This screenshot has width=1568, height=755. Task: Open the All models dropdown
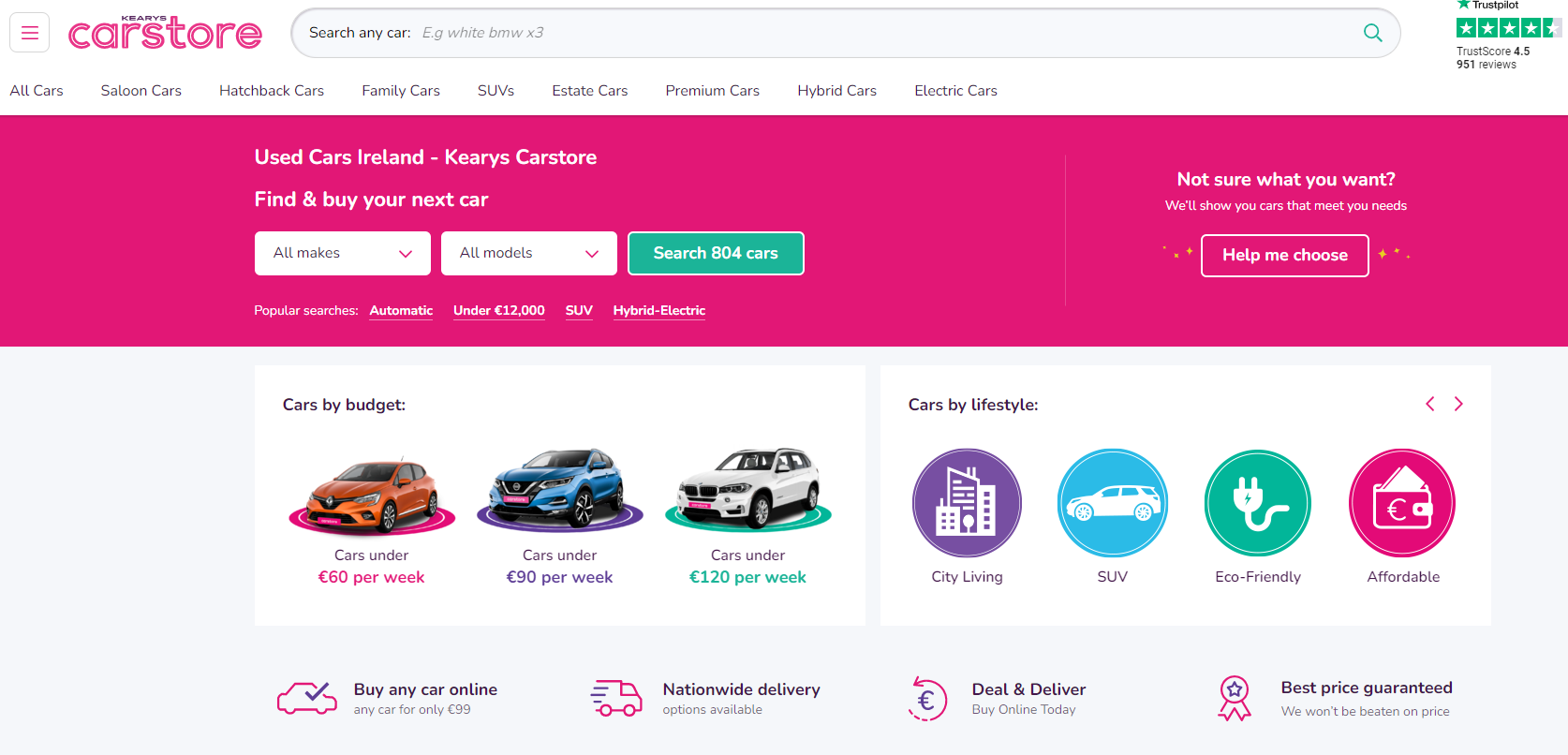(528, 254)
